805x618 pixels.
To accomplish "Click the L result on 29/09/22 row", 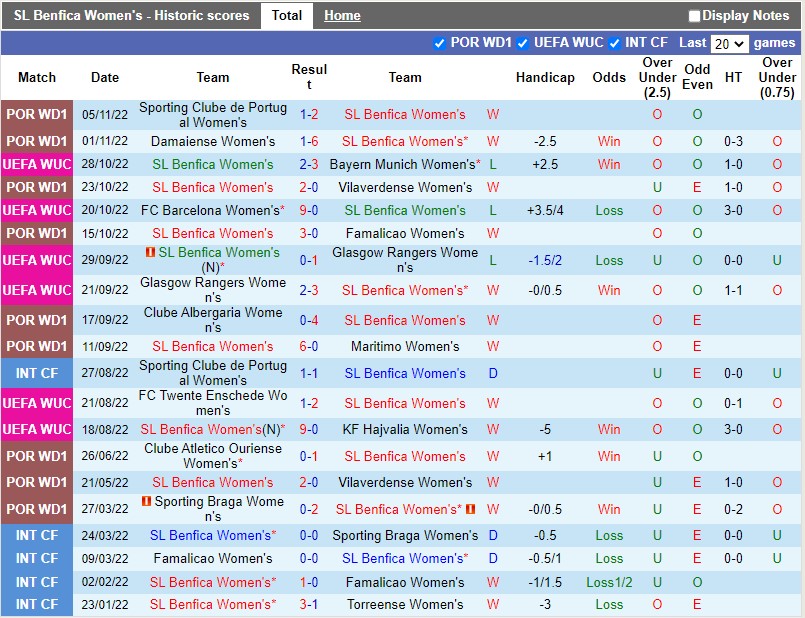I will pos(493,260).
